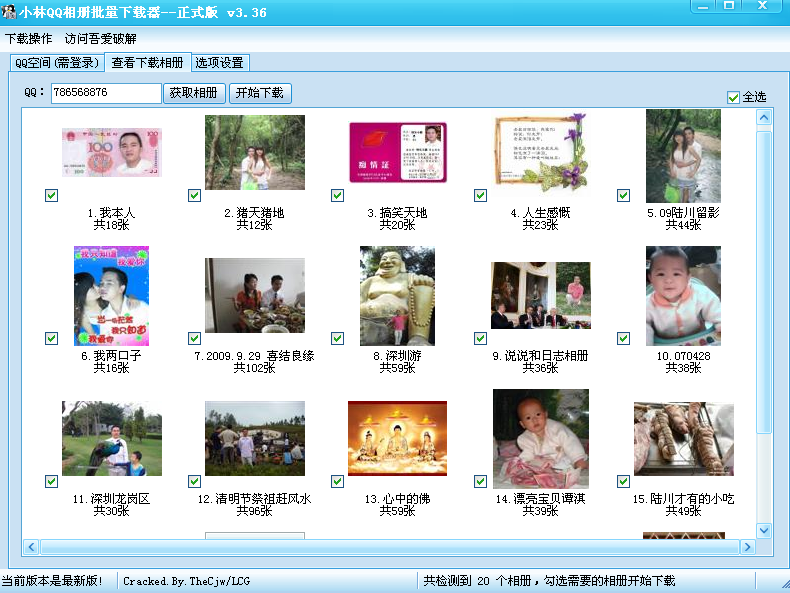Viewport: 790px width, 593px height.
Task: Uncheck album 4. 人生感慨 checkbox
Action: click(x=481, y=195)
